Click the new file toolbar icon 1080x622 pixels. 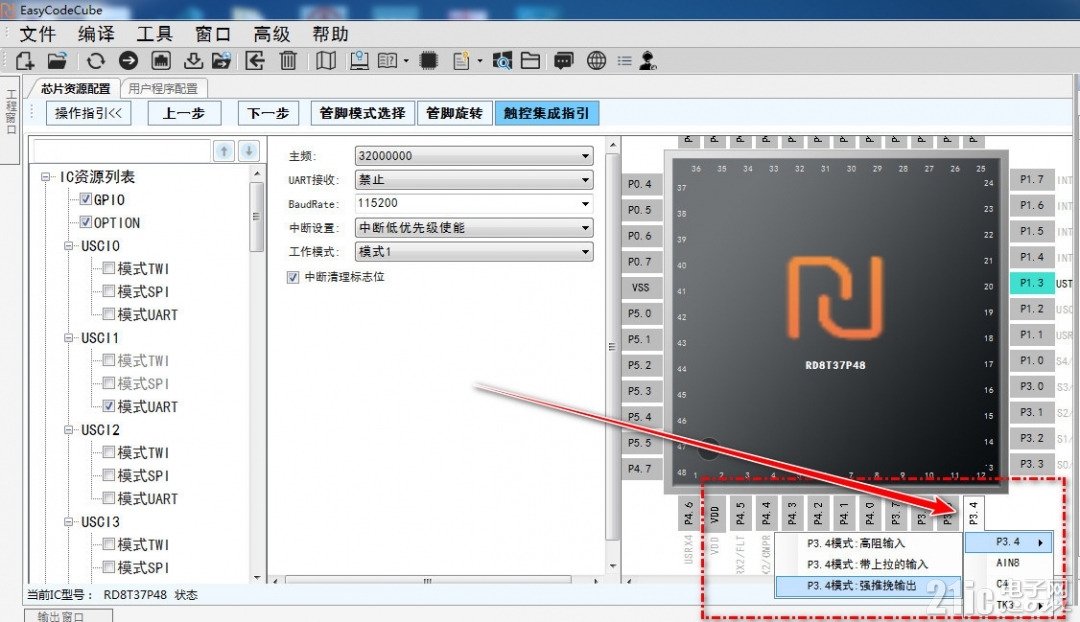25,61
